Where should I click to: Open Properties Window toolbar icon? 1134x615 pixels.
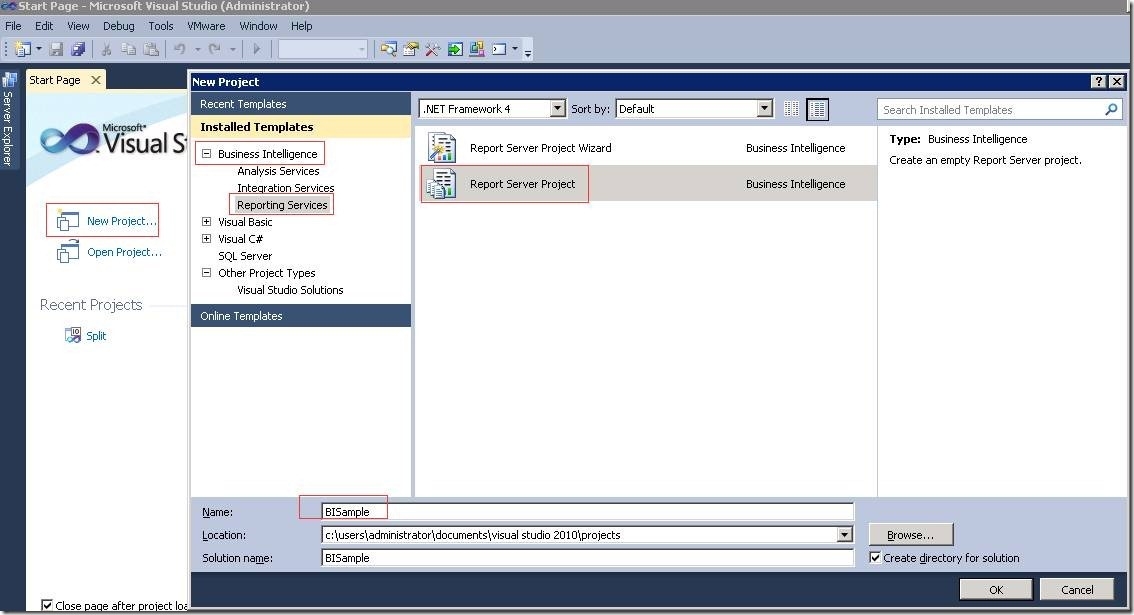(x=411, y=49)
